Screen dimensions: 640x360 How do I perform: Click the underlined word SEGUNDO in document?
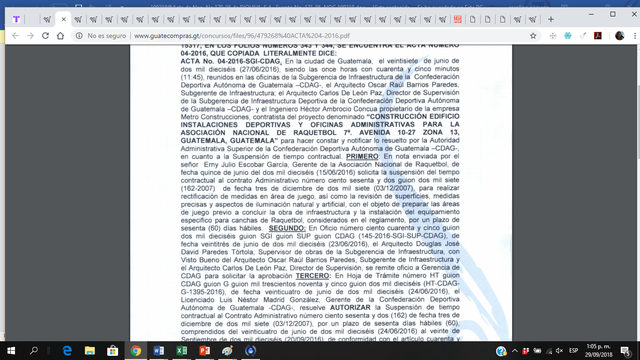tap(287, 228)
